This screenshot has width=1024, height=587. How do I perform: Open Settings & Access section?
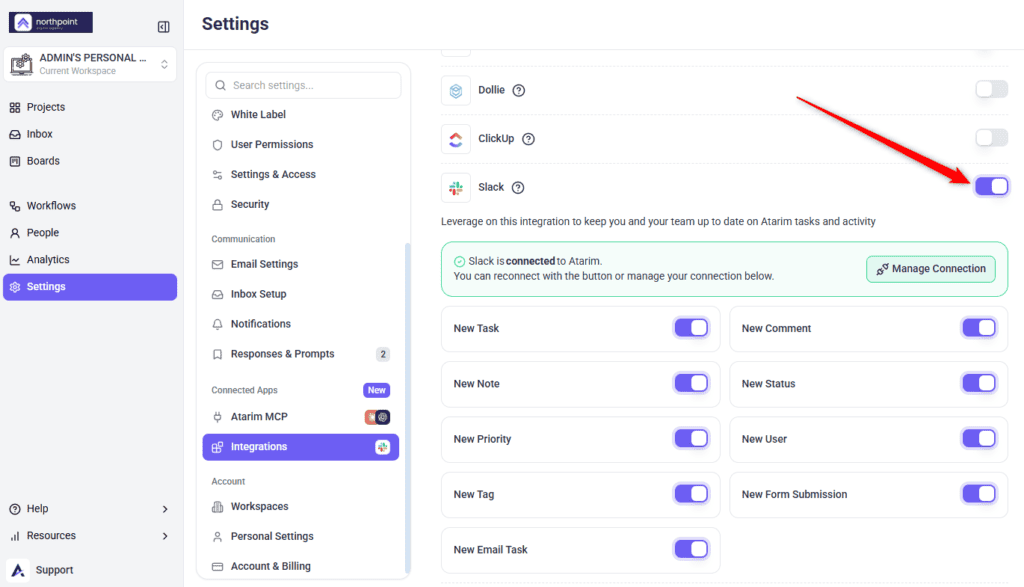(301, 174)
